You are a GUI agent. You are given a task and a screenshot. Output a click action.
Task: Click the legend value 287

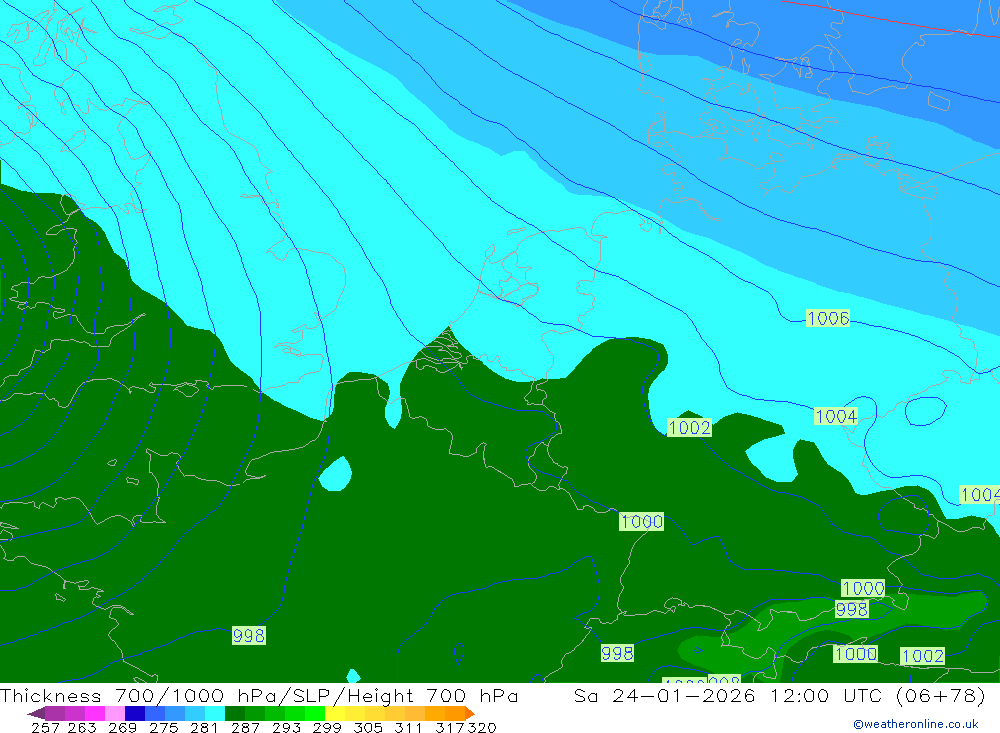pos(245,728)
